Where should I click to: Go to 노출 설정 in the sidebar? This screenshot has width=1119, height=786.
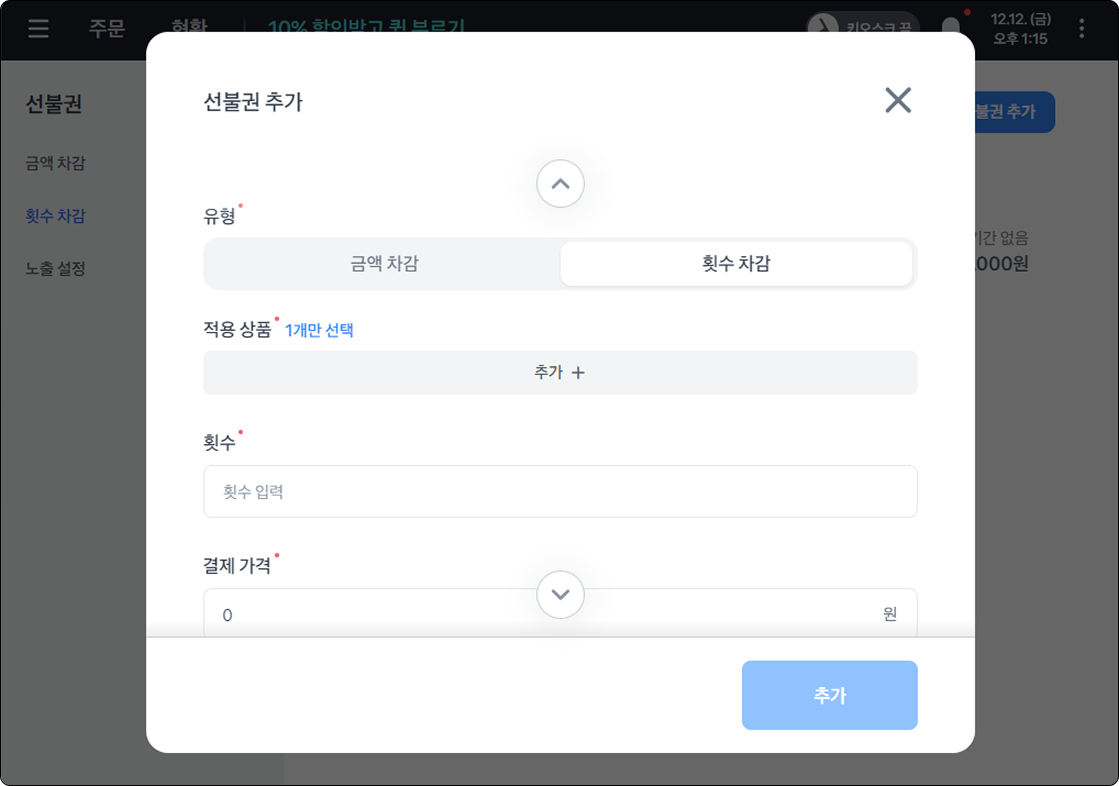[x=56, y=268]
